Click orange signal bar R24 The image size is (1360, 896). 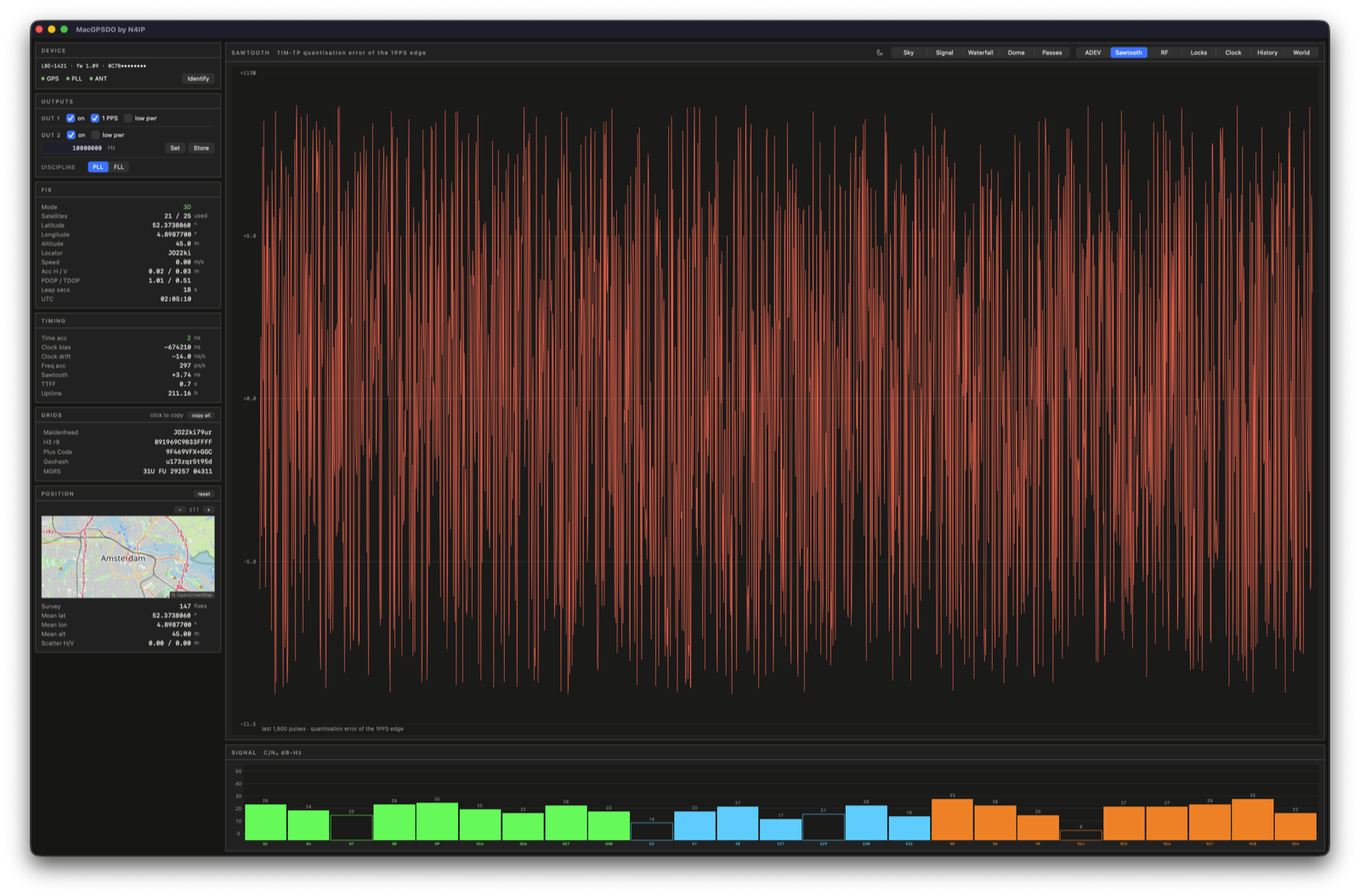point(1295,826)
